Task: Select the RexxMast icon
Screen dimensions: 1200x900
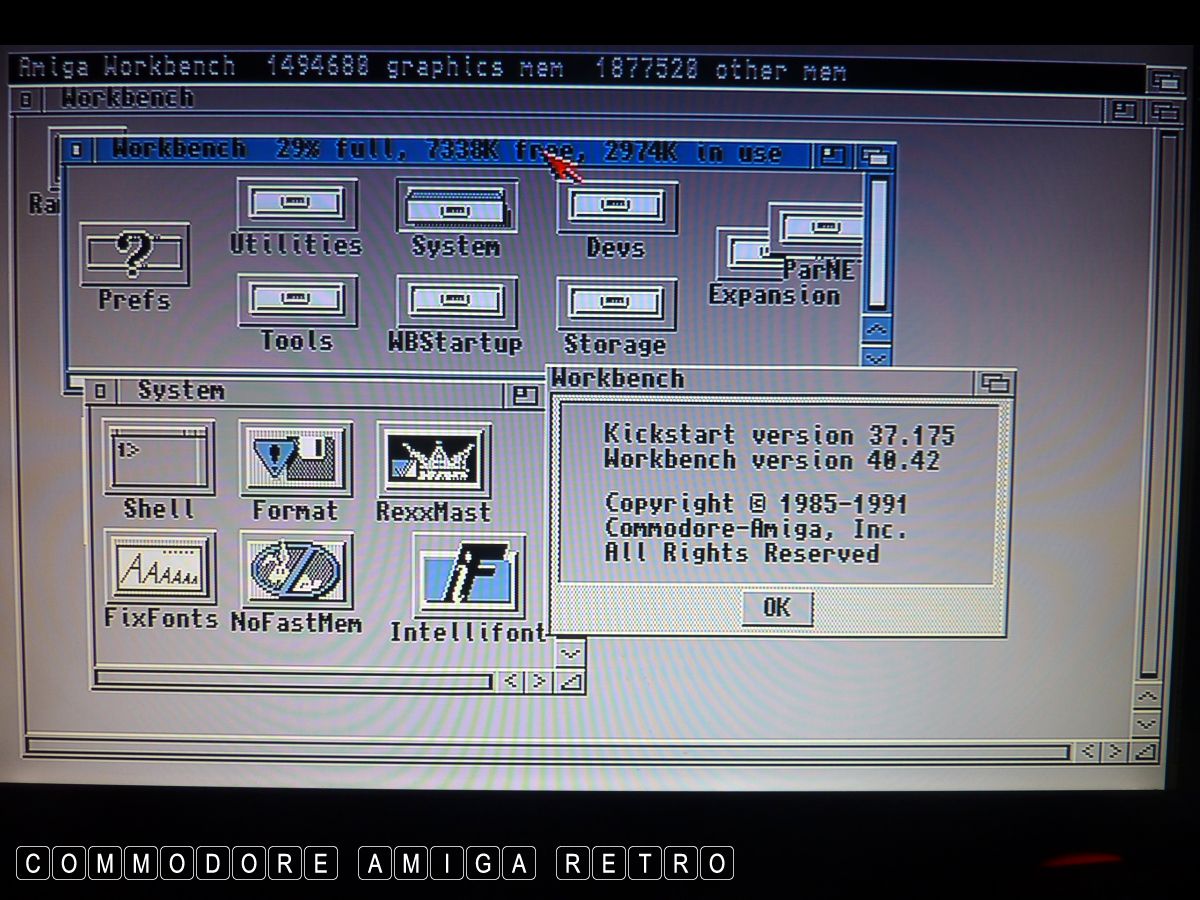Action: click(x=433, y=459)
